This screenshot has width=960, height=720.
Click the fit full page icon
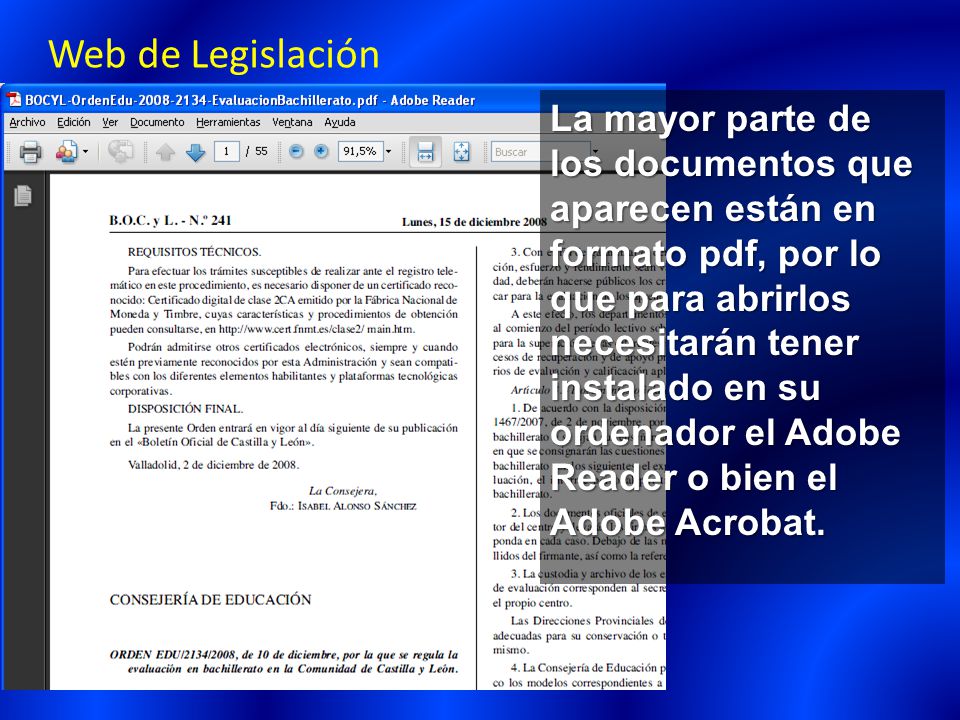click(x=462, y=151)
